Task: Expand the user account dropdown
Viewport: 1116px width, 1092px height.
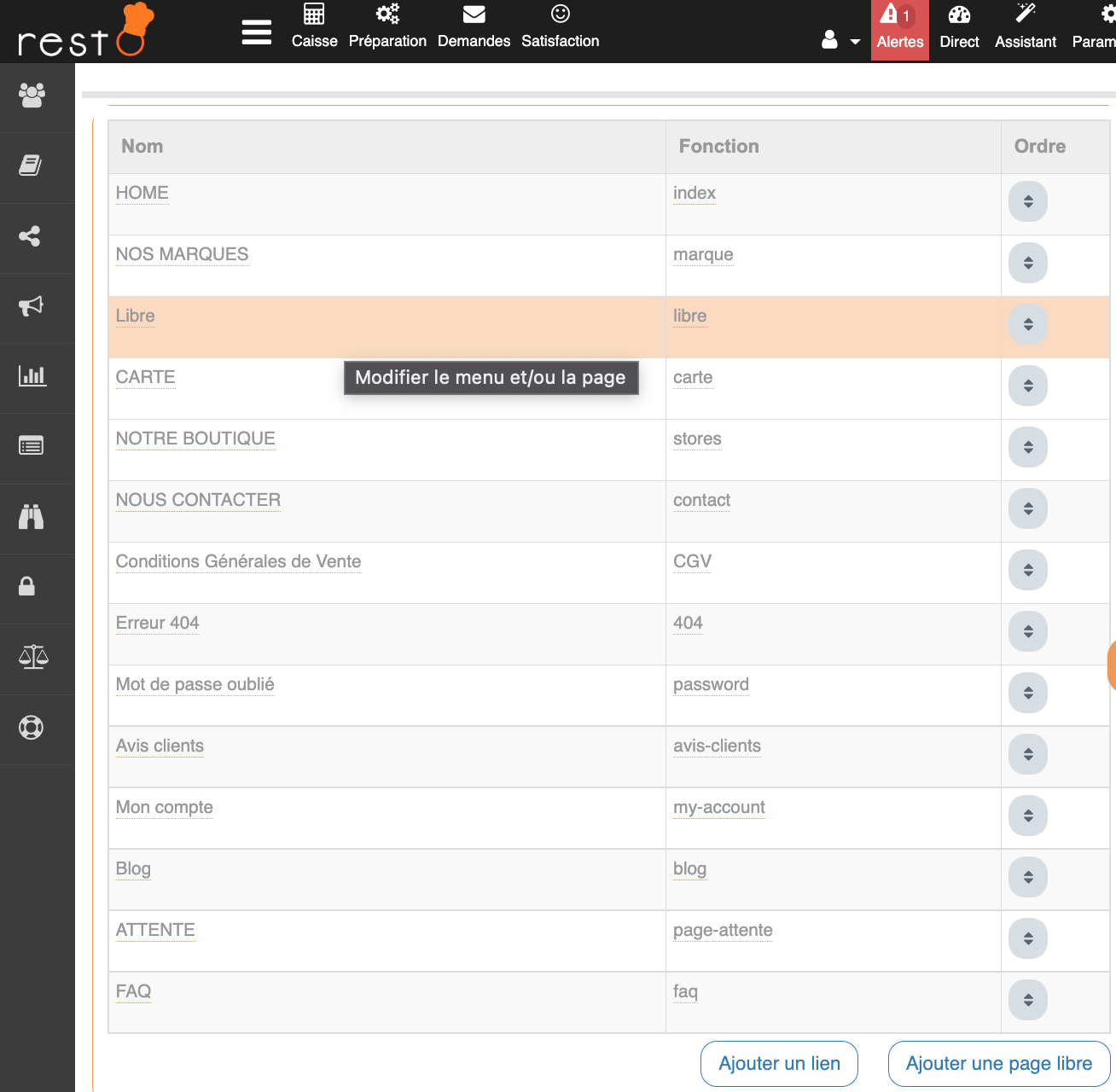Action: (840, 40)
